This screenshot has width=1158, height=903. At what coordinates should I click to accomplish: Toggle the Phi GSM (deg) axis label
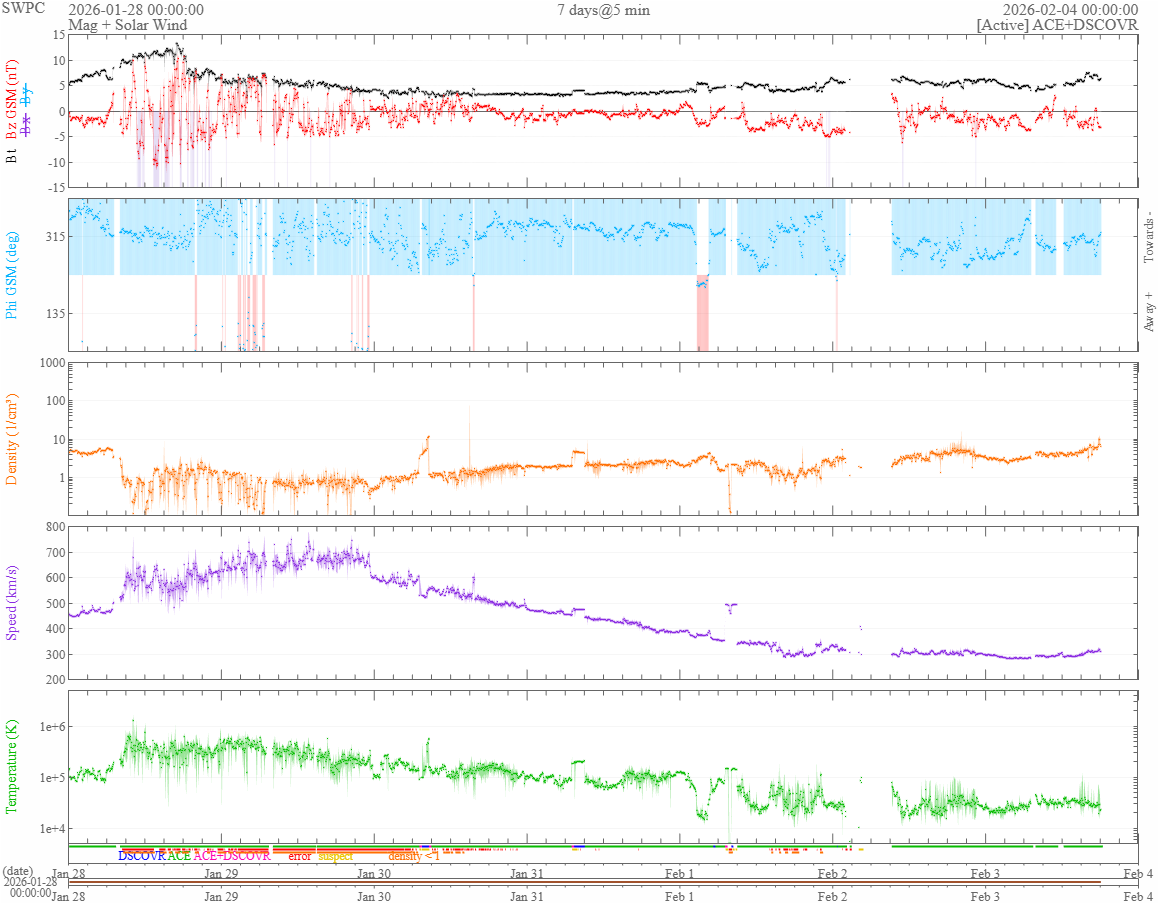[x=12, y=275]
